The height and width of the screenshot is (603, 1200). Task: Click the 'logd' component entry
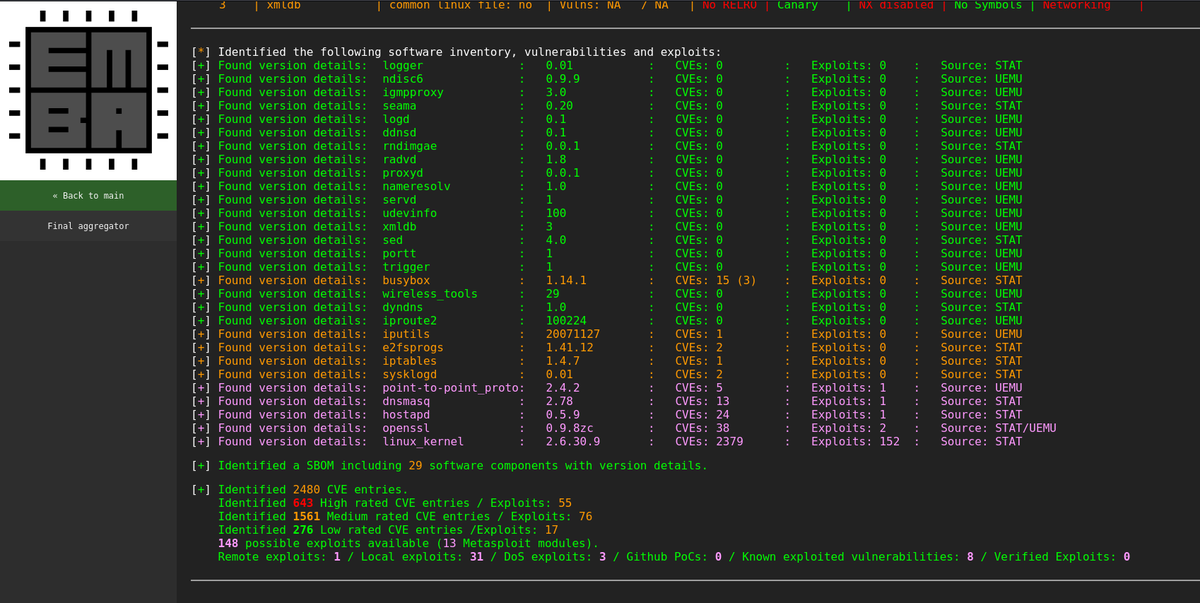point(396,119)
